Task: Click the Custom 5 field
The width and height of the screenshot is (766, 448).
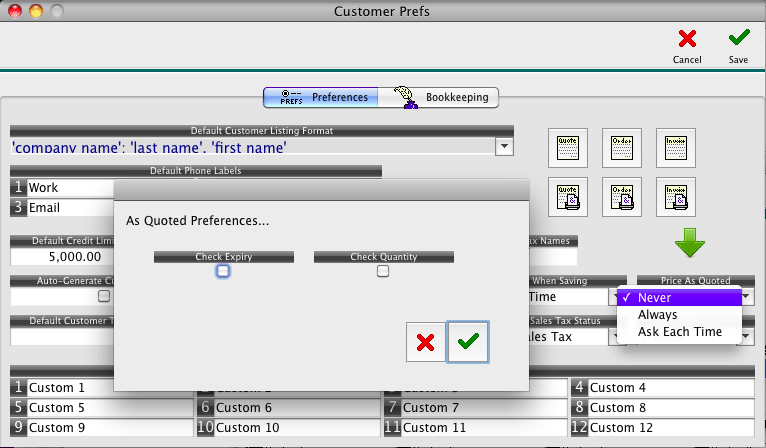Action: click(x=110, y=407)
